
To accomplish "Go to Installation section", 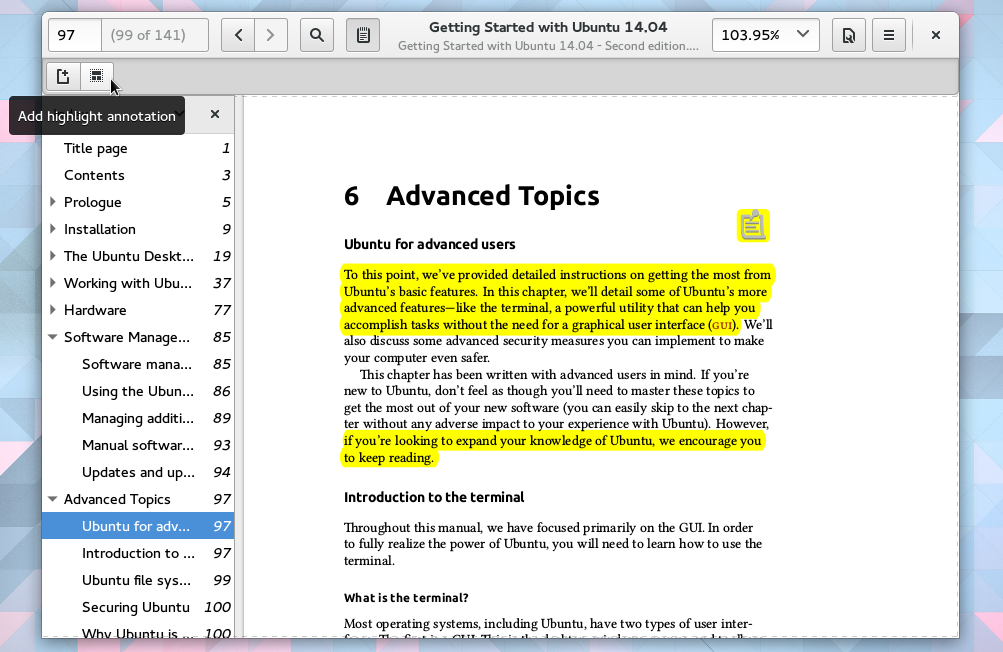I will [138, 229].
